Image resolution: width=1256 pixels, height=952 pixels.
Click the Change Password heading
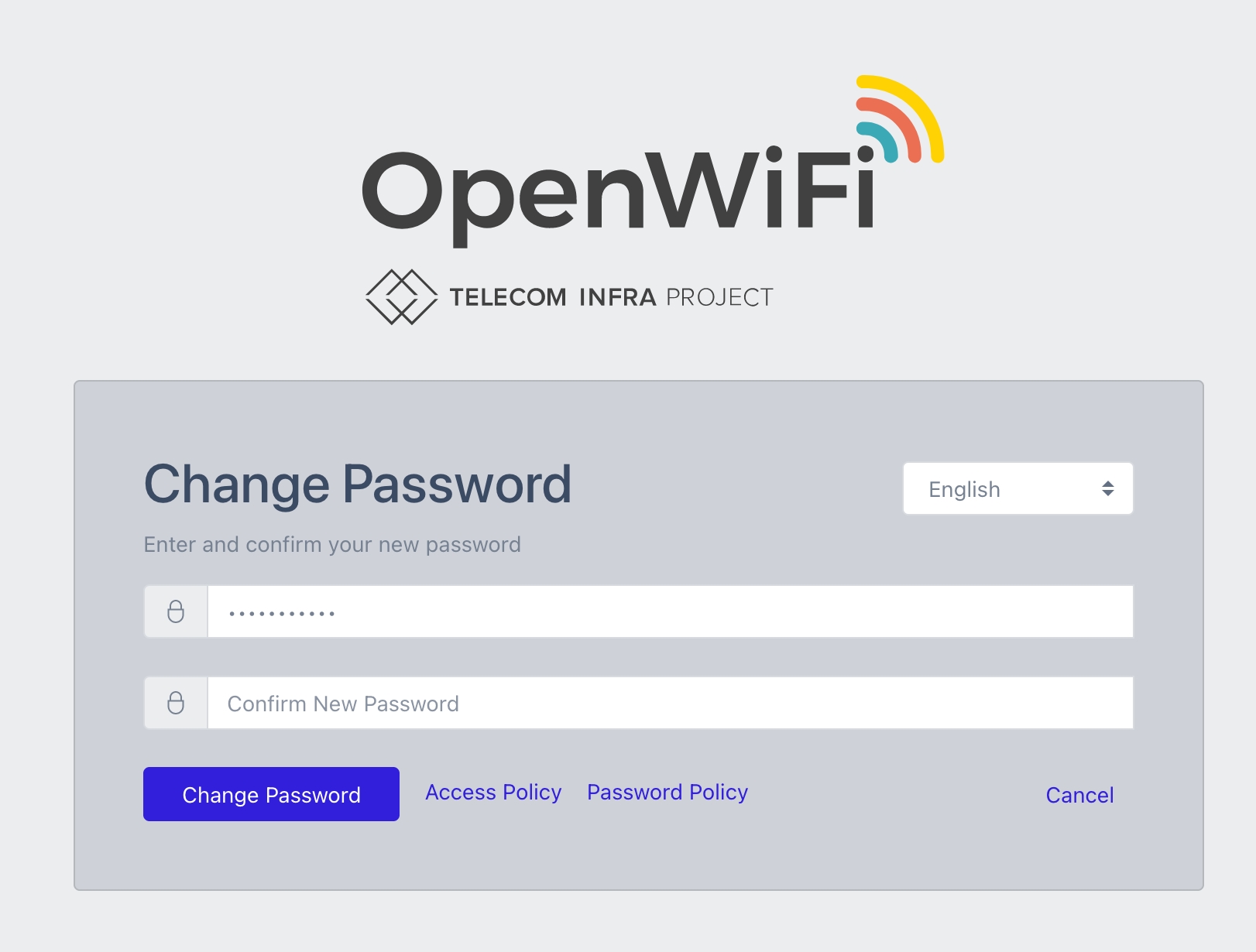tap(357, 485)
